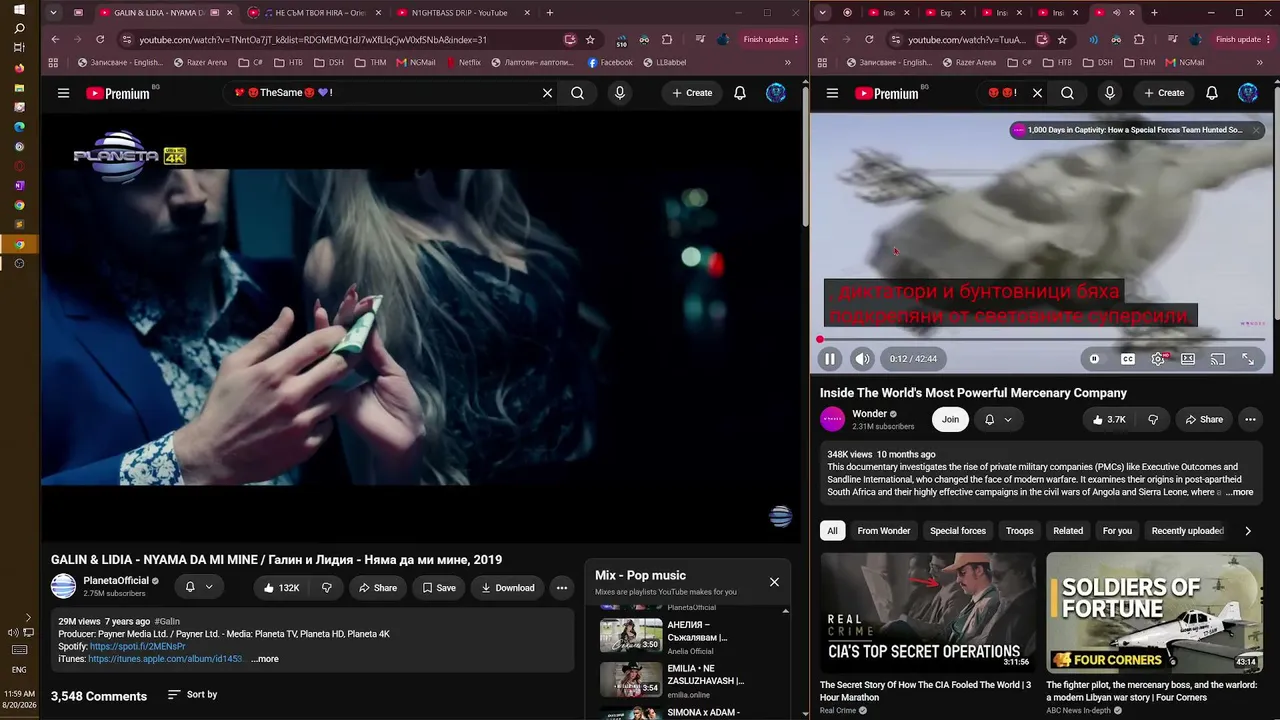The height and width of the screenshot is (720, 1280).
Task: Cast the documentary to a TV
Action: (x=1218, y=359)
